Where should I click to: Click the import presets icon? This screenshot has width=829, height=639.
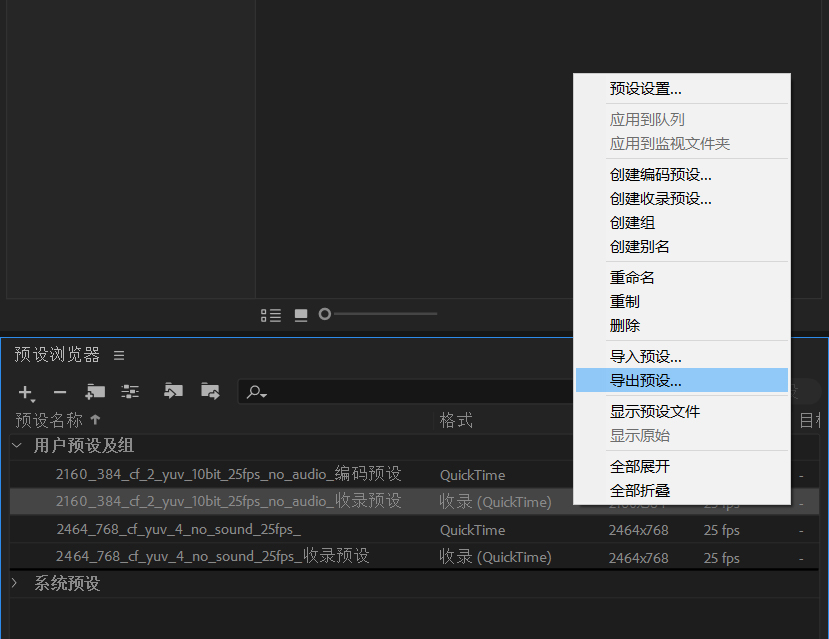174,391
